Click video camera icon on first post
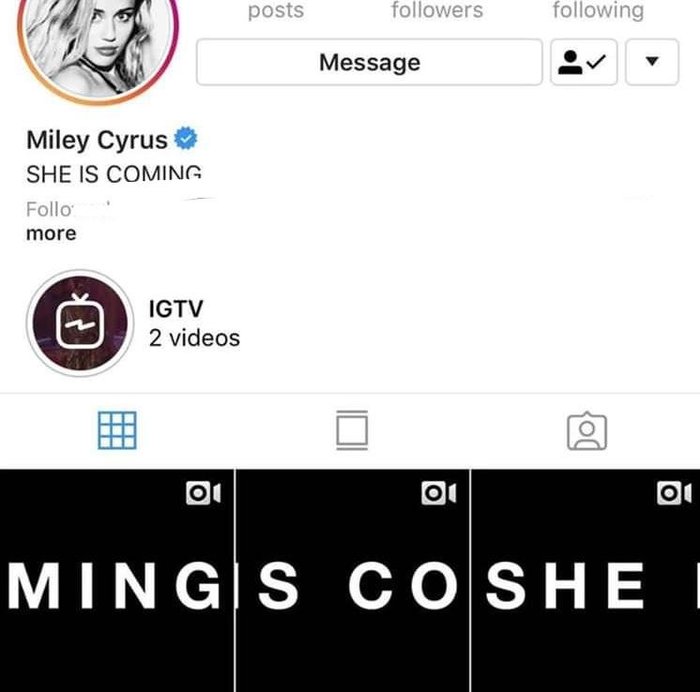The height and width of the screenshot is (692, 700). (x=203, y=493)
